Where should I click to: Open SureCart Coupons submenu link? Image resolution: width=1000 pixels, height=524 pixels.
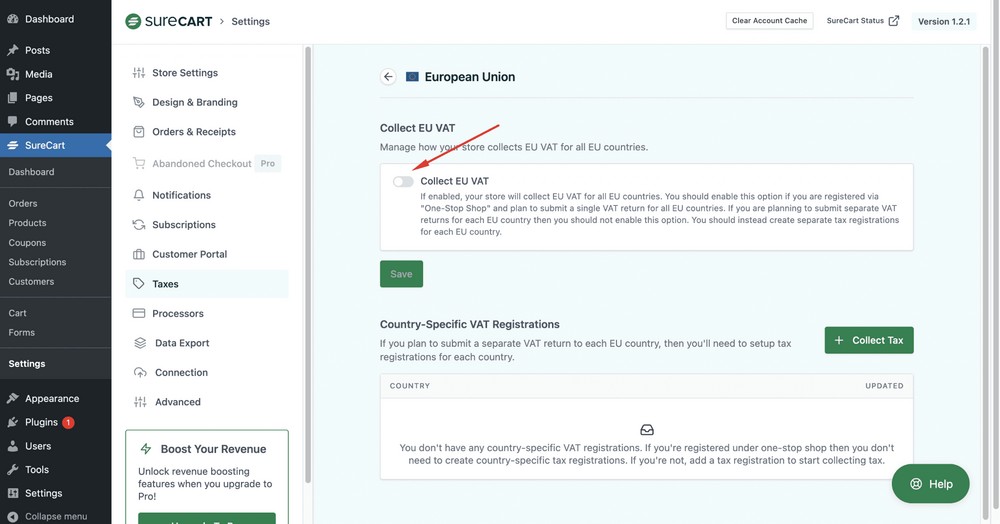pyautogui.click(x=27, y=242)
